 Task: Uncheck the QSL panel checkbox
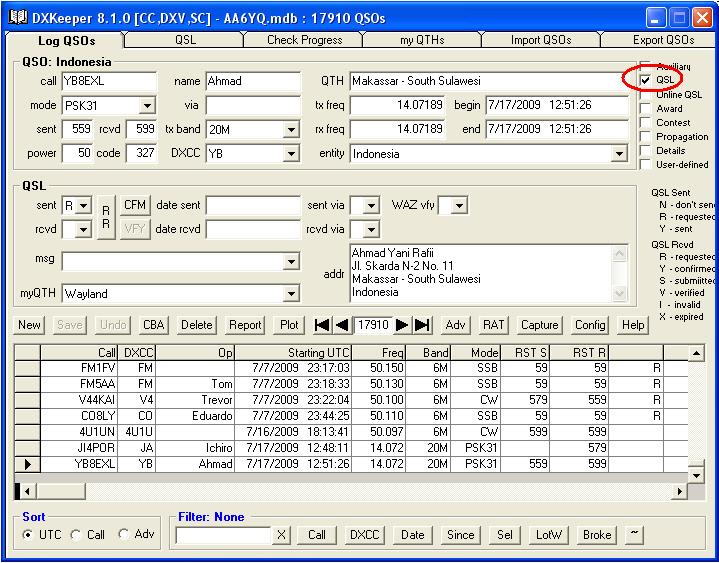point(646,80)
